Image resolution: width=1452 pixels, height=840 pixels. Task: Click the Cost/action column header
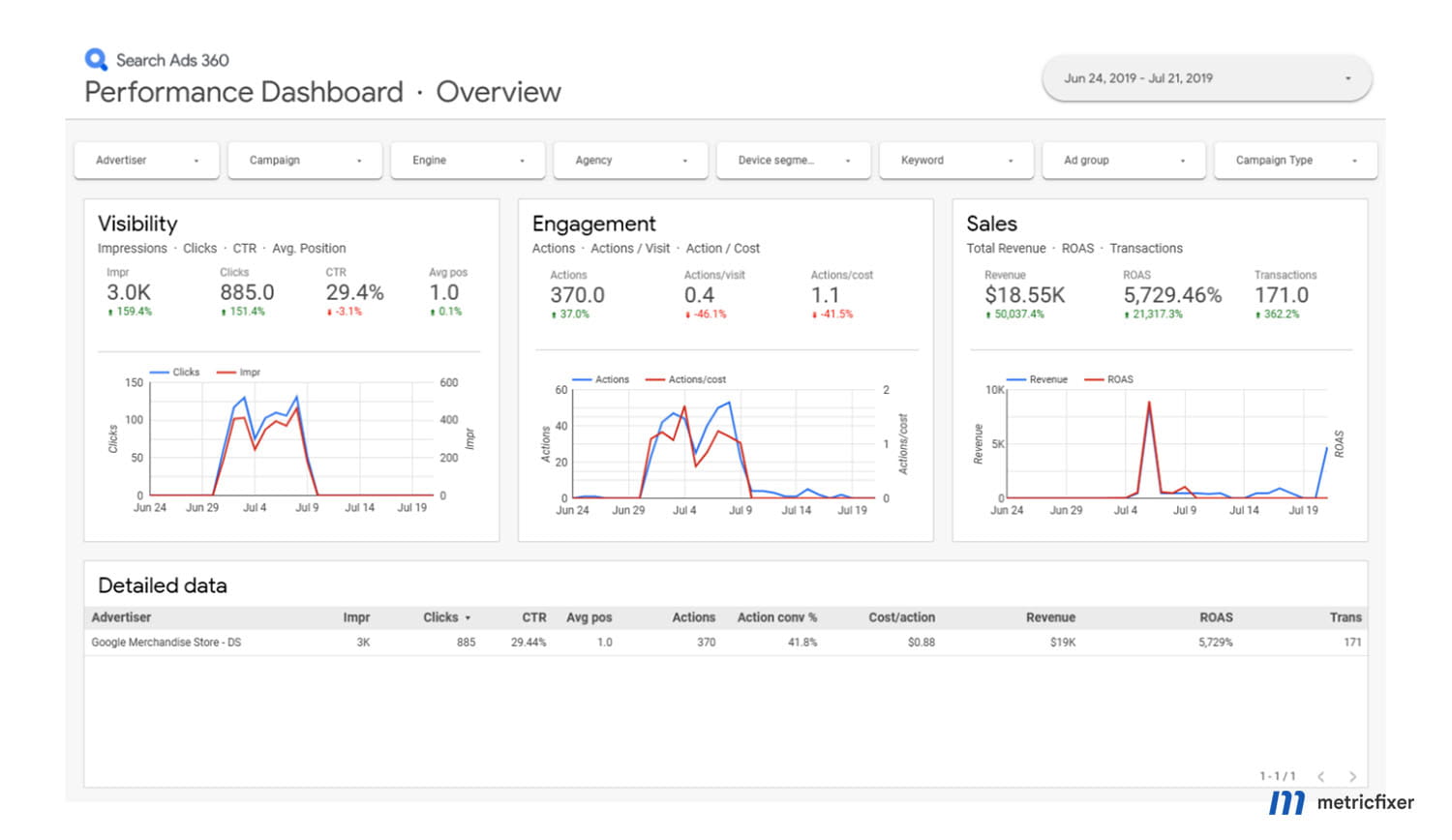[x=902, y=617]
